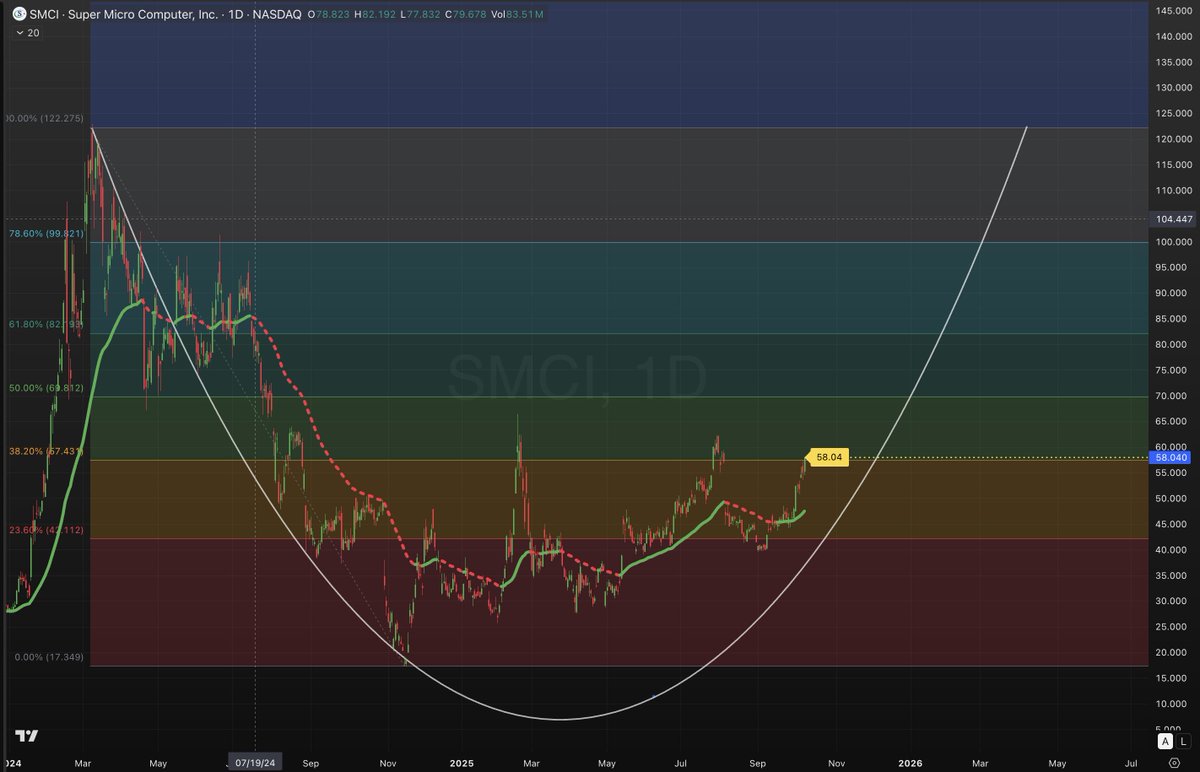This screenshot has height=772, width=1200.
Task: Click the 104.447 crosshair price label
Action: [1172, 218]
